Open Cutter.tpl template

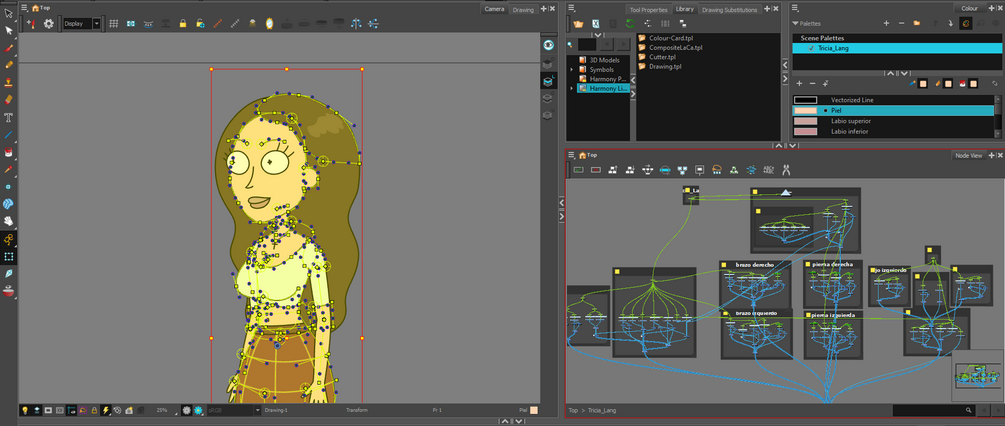click(664, 57)
